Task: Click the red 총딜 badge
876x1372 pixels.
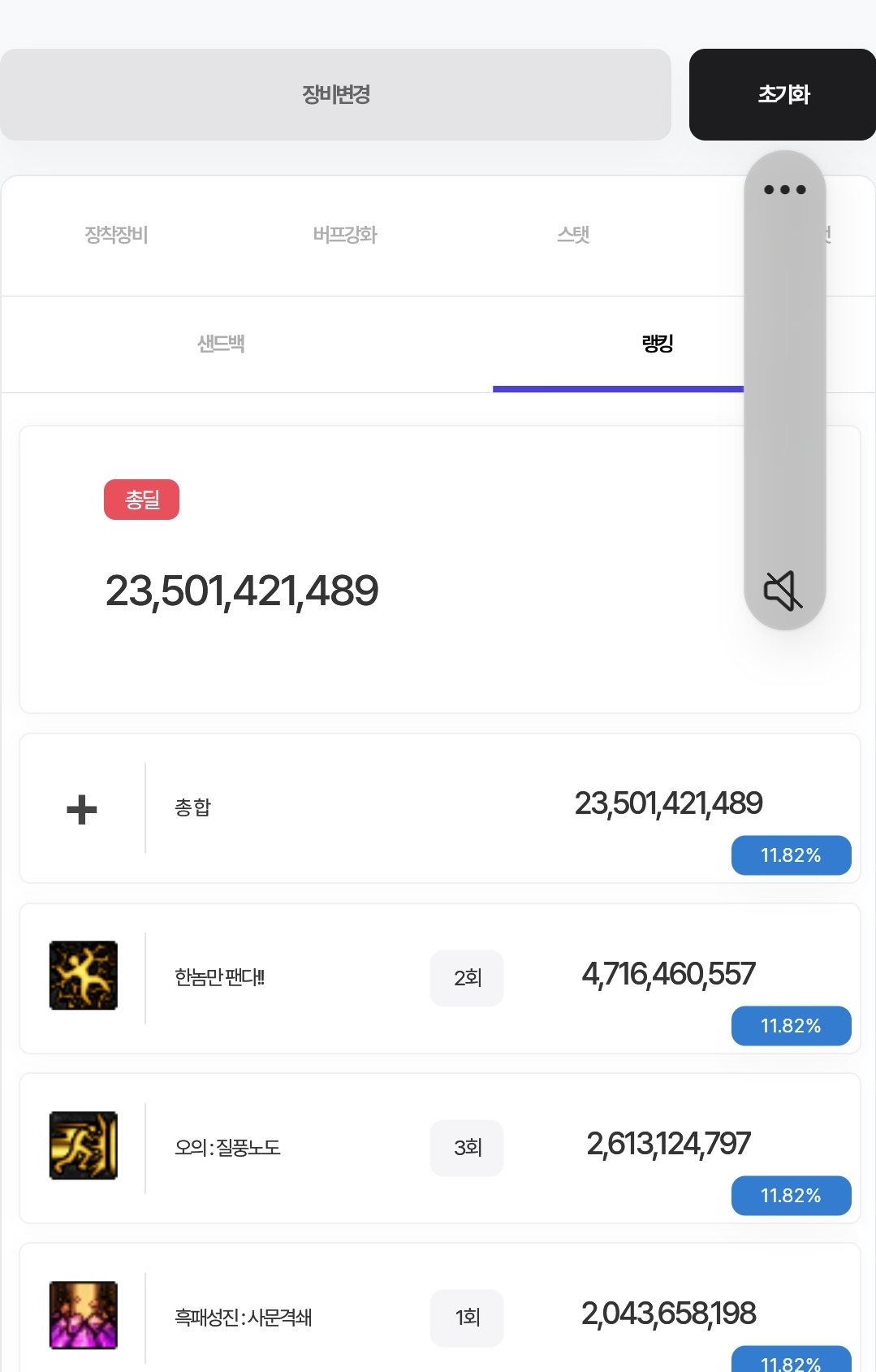Action: (142, 500)
